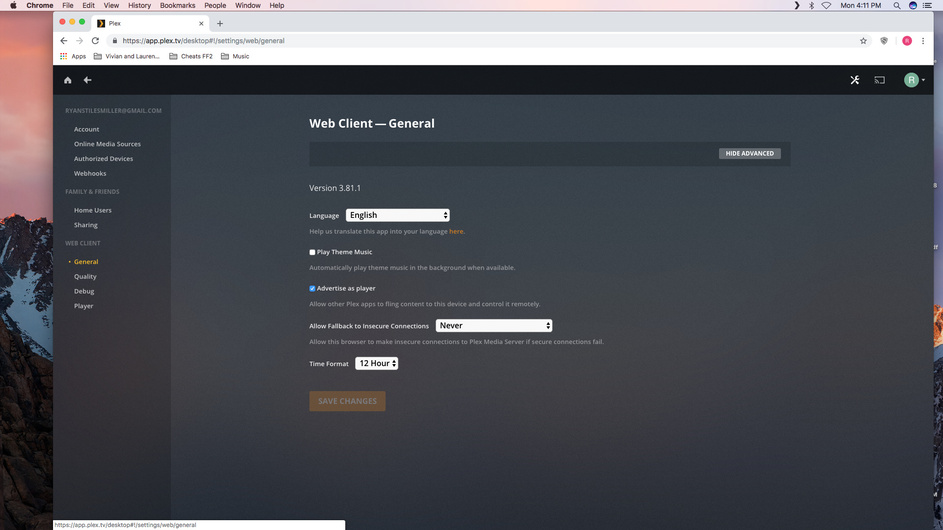Open Home Users settings
Image resolution: width=943 pixels, height=530 pixels.
pyautogui.click(x=93, y=210)
